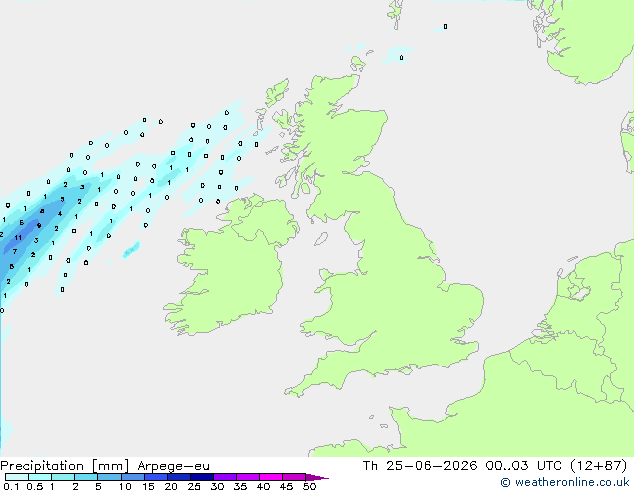Click the "30" legend scale label
Viewport: 634px width, 490px height.
pyautogui.click(x=217, y=486)
